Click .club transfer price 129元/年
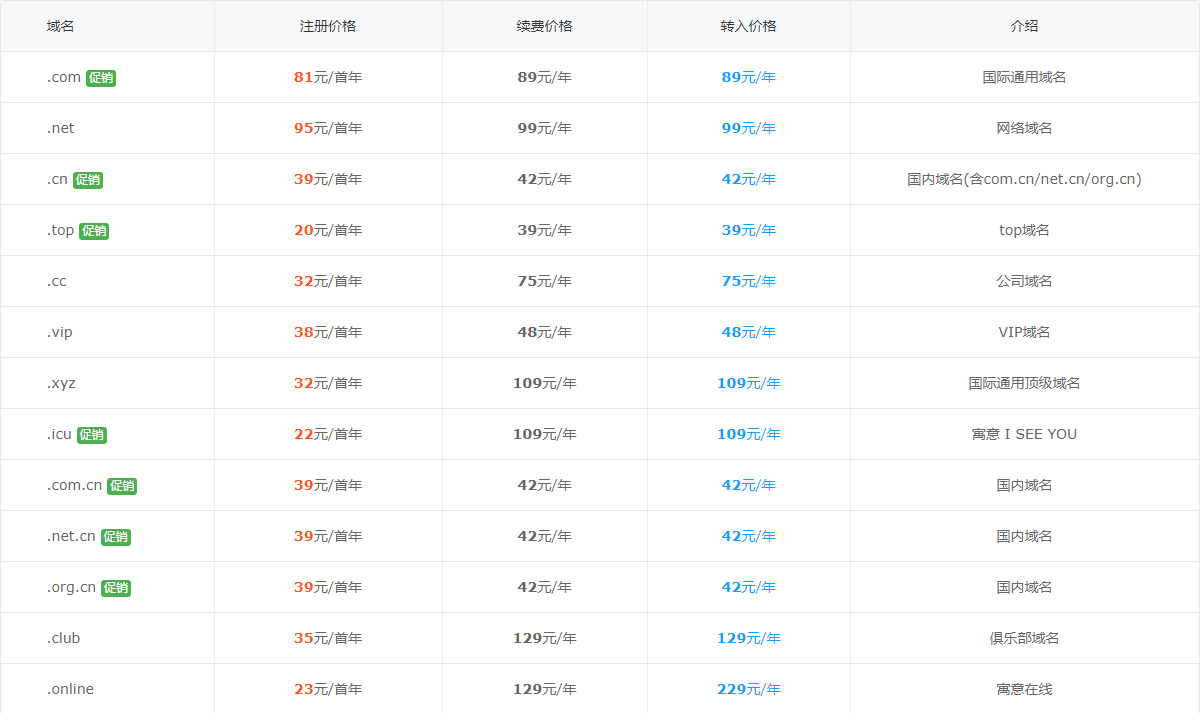 point(749,638)
